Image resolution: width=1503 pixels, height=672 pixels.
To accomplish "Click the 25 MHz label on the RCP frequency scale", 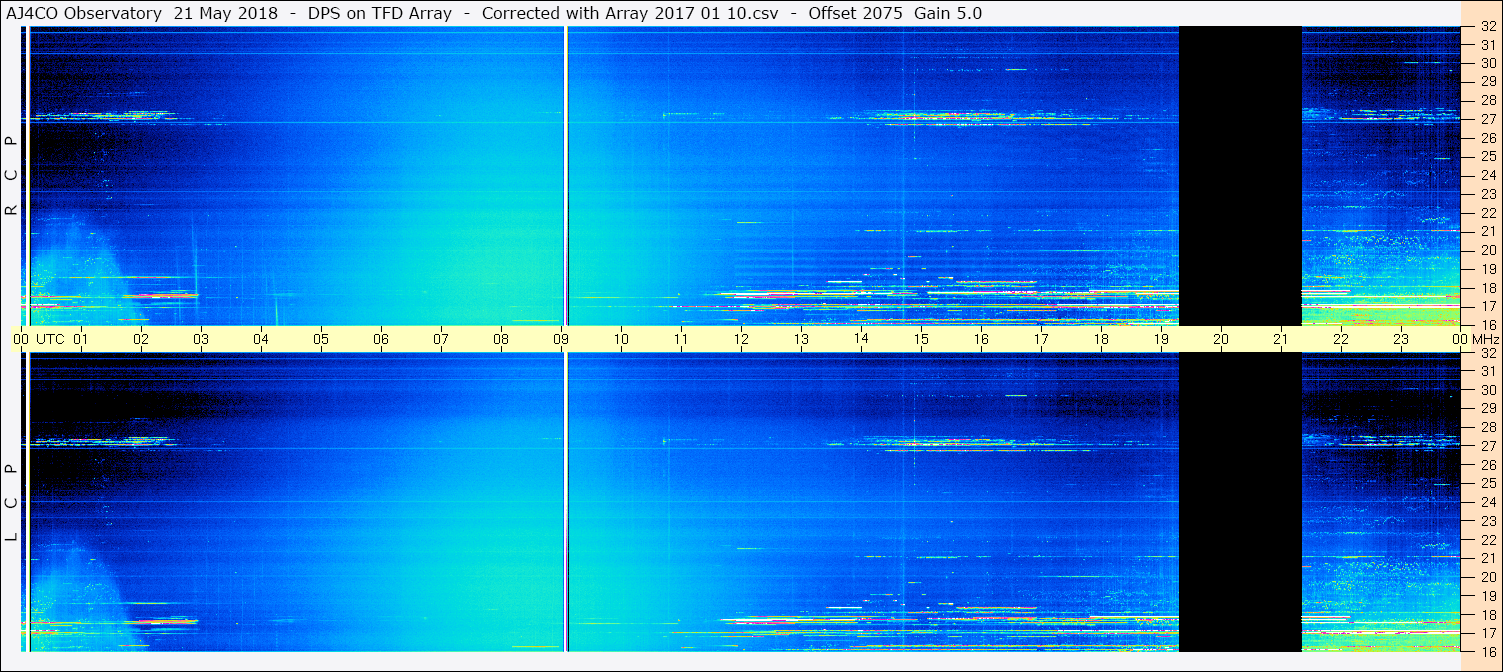I will [x=1487, y=156].
